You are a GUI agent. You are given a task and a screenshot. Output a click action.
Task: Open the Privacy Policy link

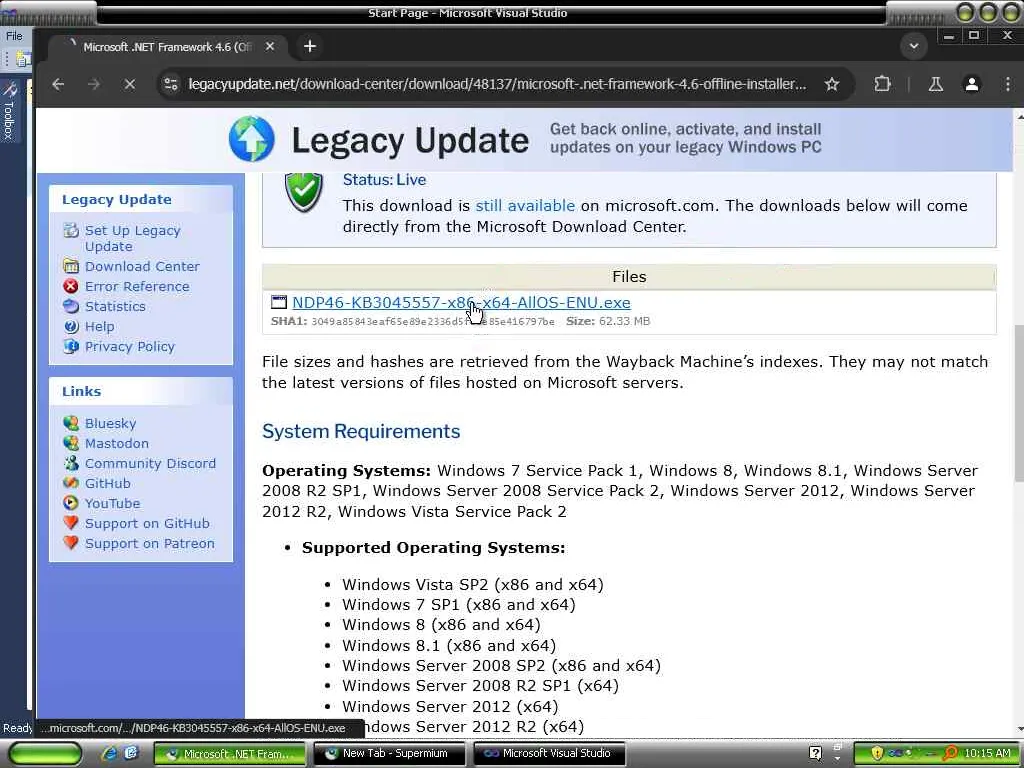pos(130,347)
